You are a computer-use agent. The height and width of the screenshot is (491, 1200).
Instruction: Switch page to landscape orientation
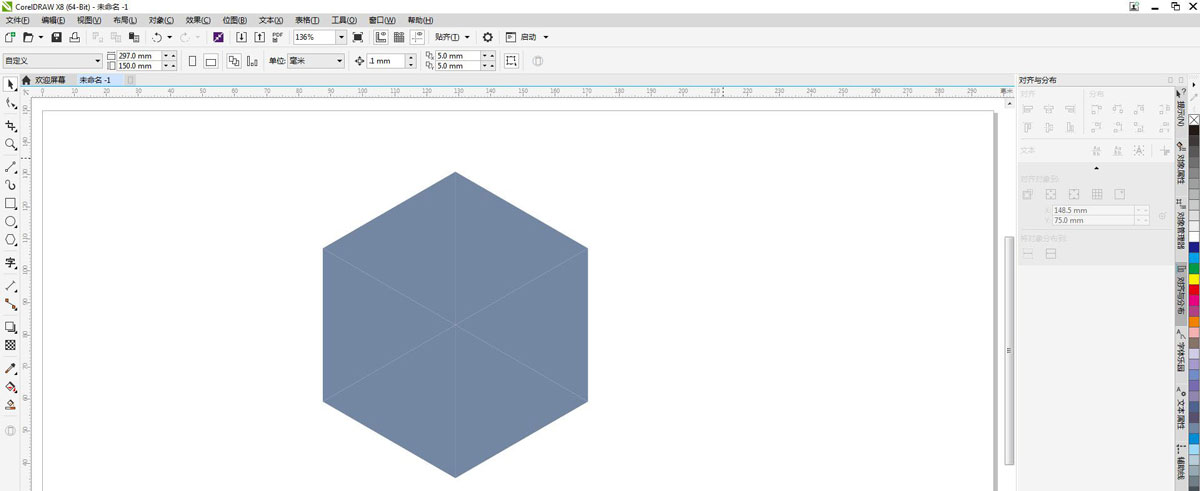(x=211, y=61)
